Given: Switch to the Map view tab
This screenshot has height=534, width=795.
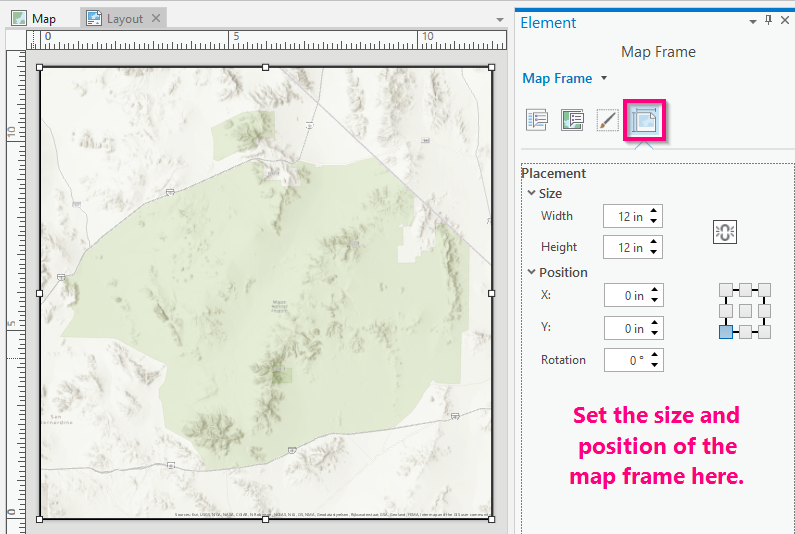Looking at the screenshot, I should click(x=33, y=19).
